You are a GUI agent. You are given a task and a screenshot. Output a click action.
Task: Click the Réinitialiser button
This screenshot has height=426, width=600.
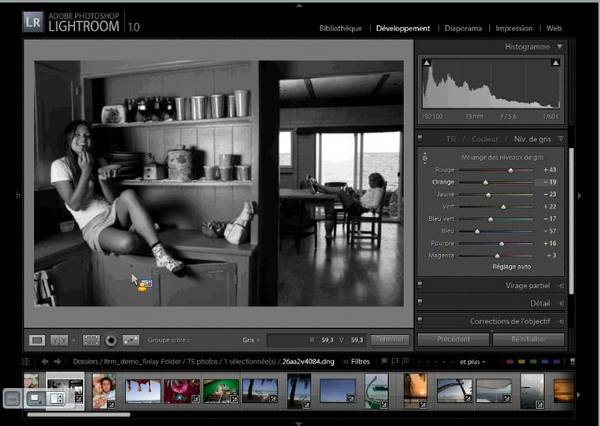[528, 339]
